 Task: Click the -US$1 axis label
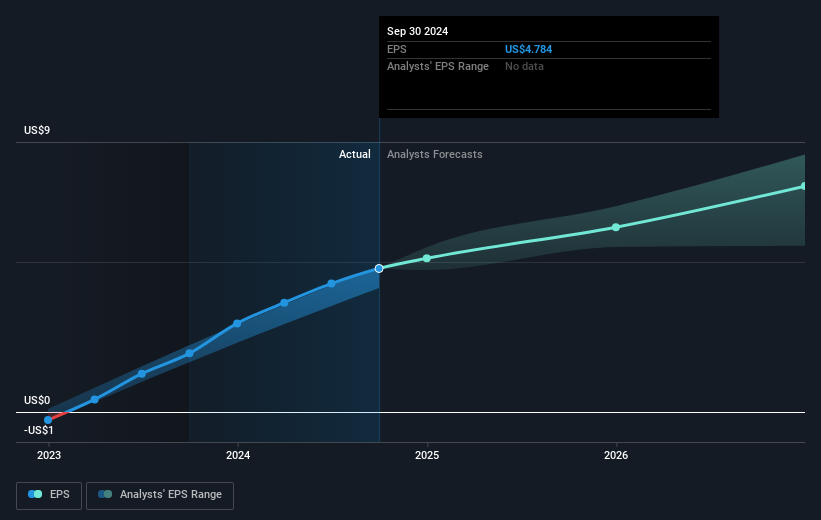[38, 430]
